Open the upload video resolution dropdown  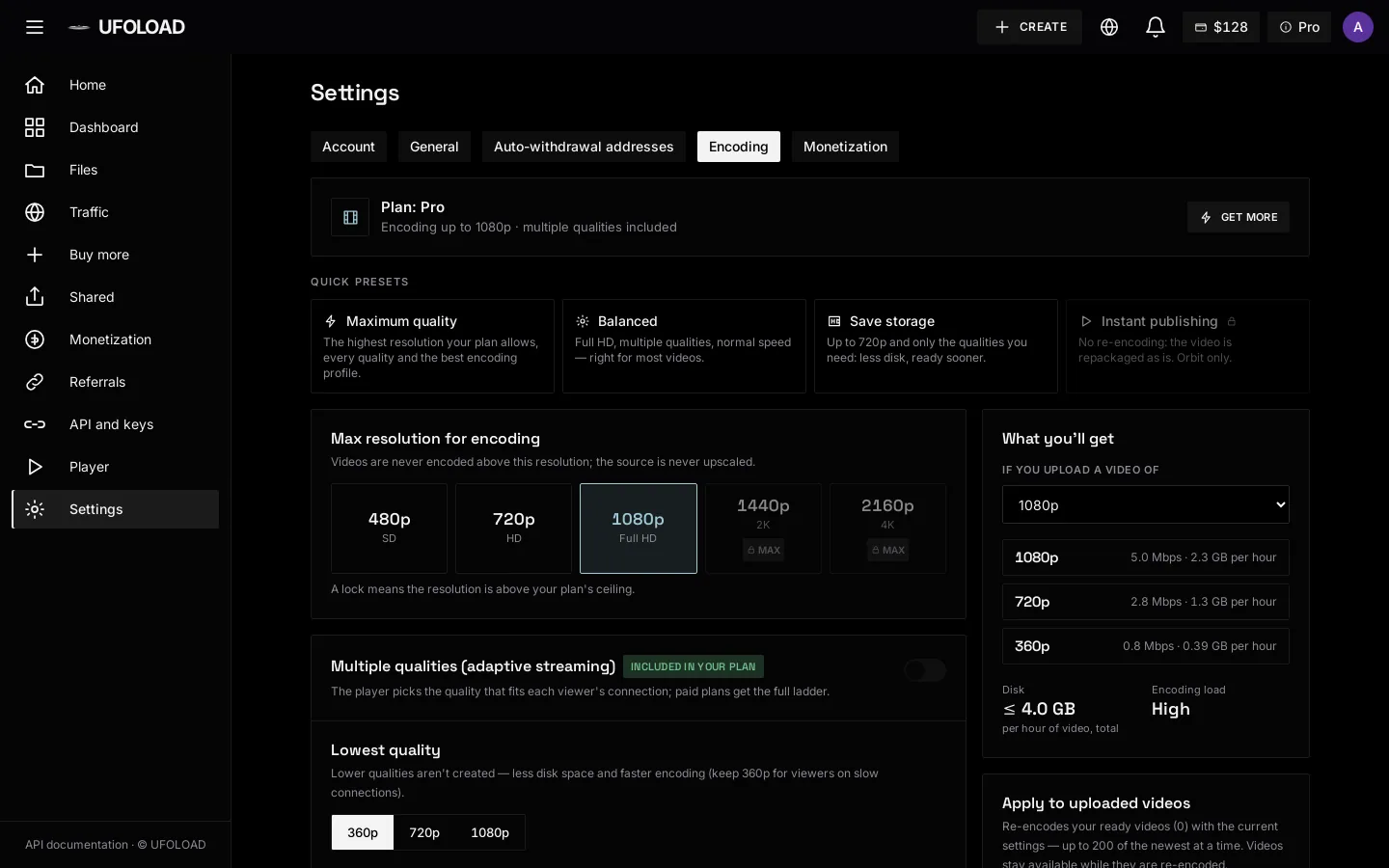[x=1146, y=504]
